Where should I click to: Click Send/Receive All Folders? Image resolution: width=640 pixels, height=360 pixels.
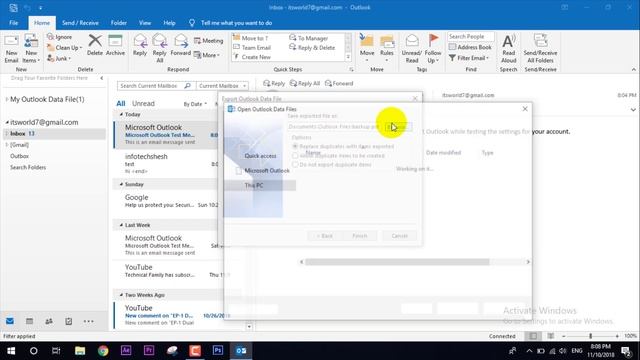click(540, 49)
